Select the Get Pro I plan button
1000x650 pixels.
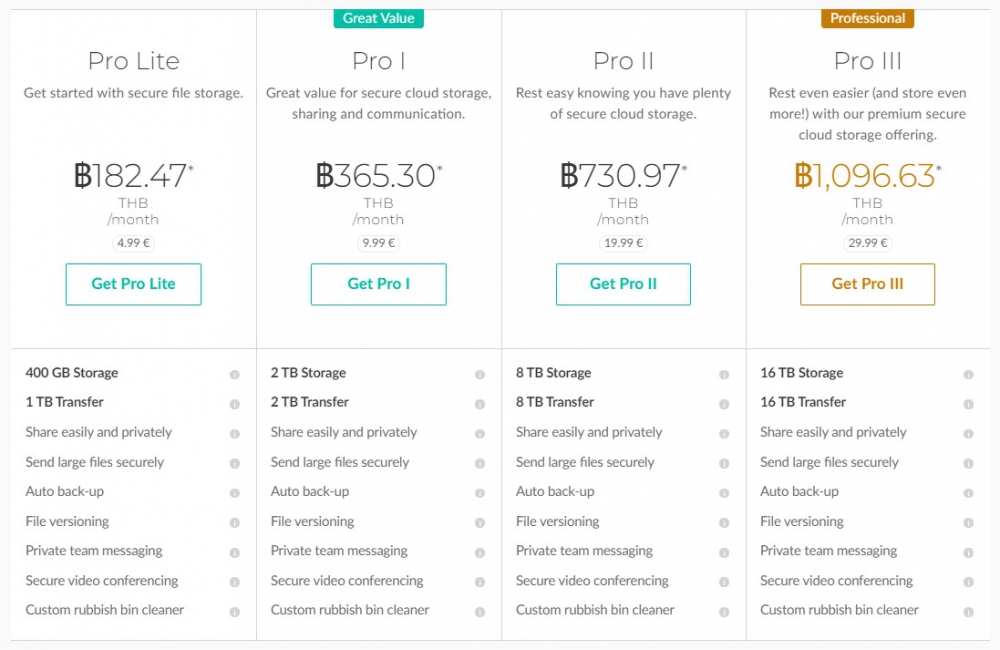coord(378,284)
